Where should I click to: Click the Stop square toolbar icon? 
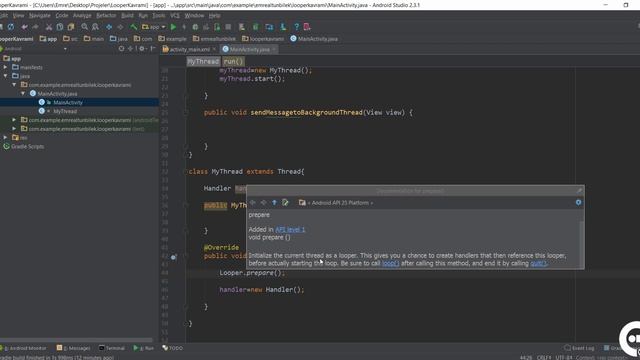(228, 27)
